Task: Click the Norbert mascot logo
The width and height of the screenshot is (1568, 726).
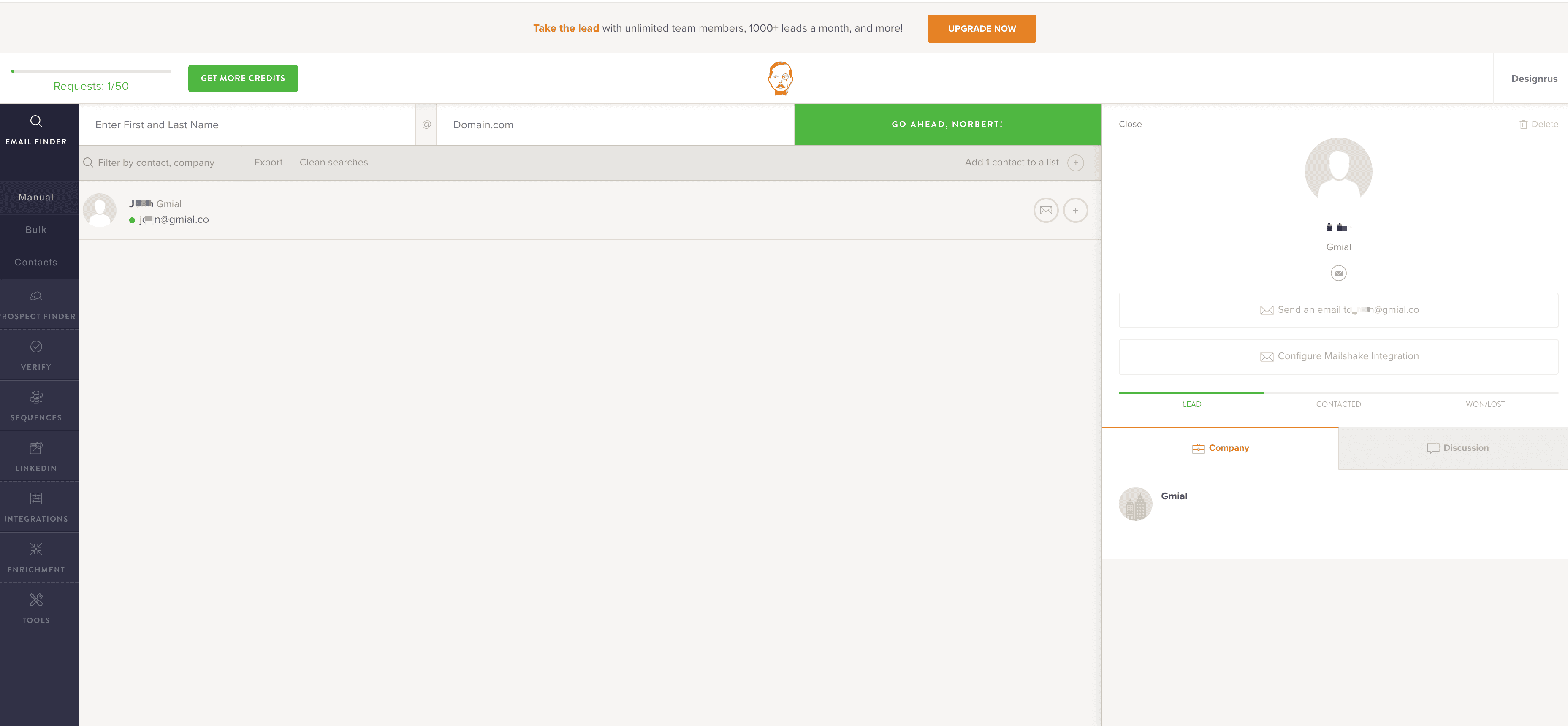Action: click(780, 79)
